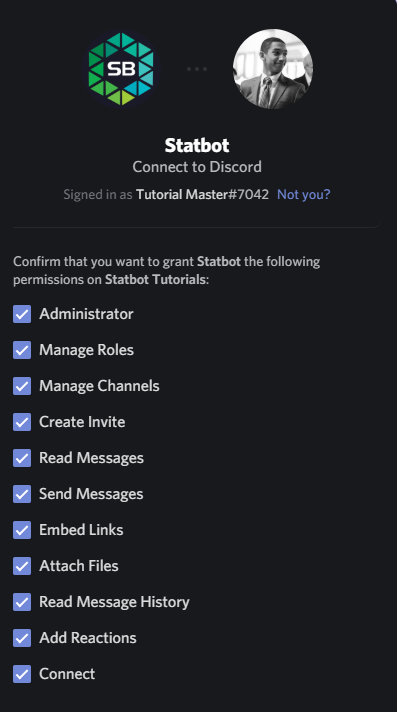This screenshot has height=712, width=397.
Task: Toggle the Attach Files checkbox
Action: (22, 566)
